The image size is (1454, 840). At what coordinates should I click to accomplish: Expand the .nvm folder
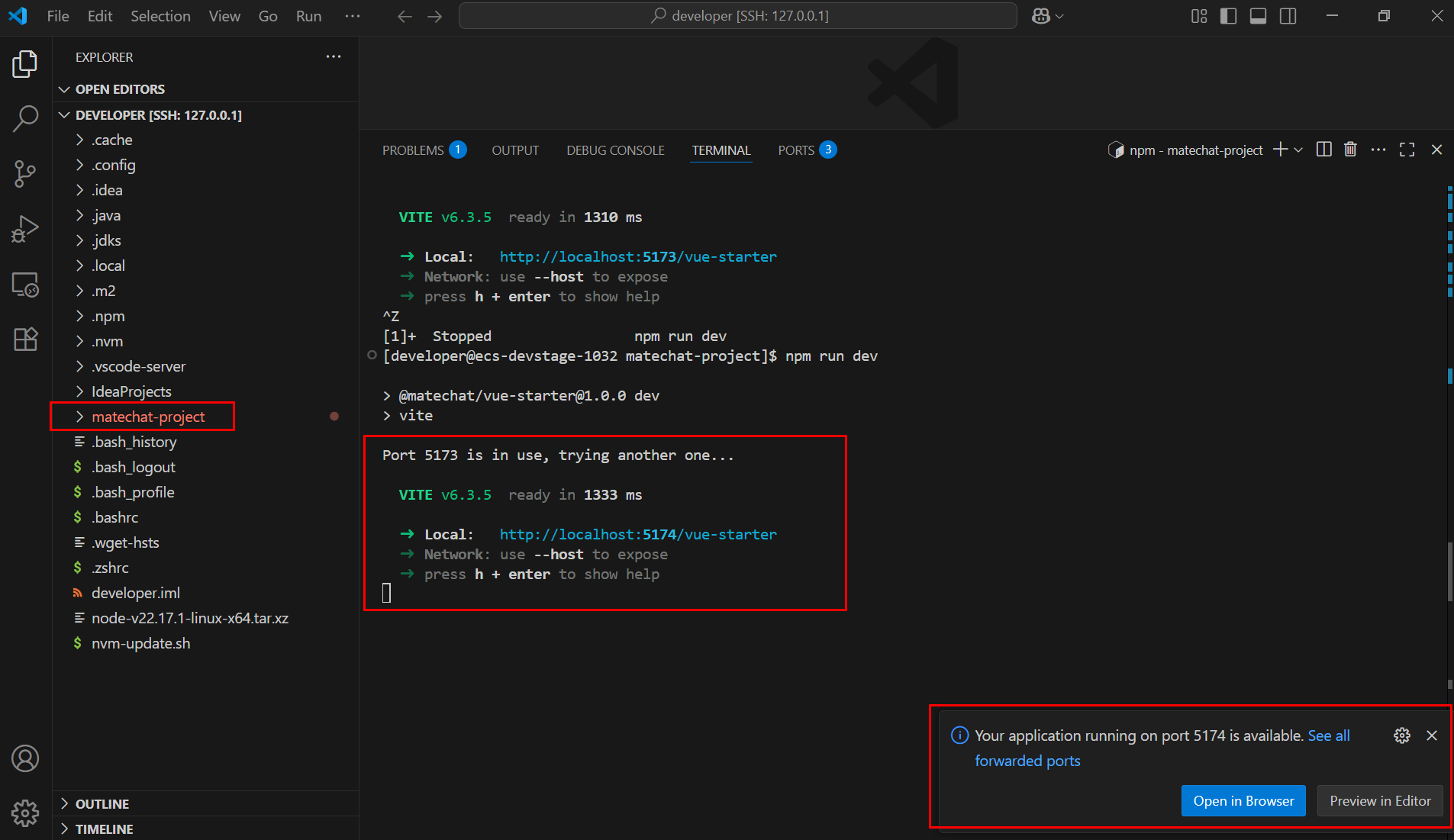206,341
